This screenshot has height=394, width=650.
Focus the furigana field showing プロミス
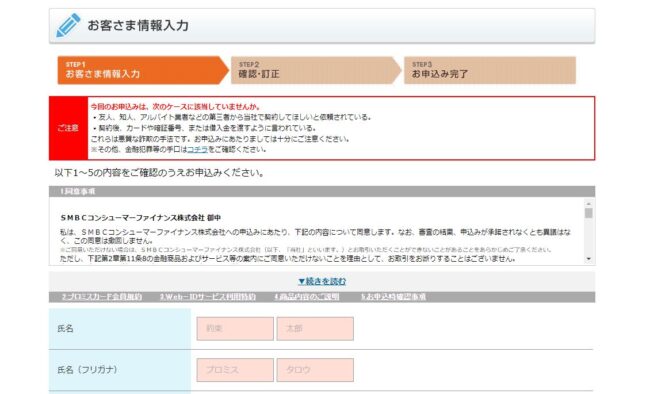[x=235, y=370]
